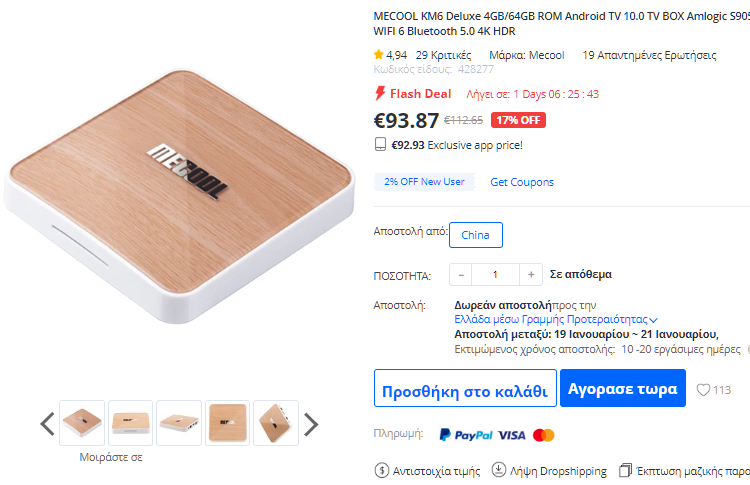
Task: Click the bulk discount copy icon
Action: pyautogui.click(x=625, y=470)
